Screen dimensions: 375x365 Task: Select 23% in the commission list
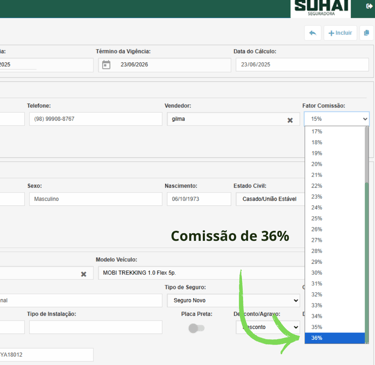point(335,197)
